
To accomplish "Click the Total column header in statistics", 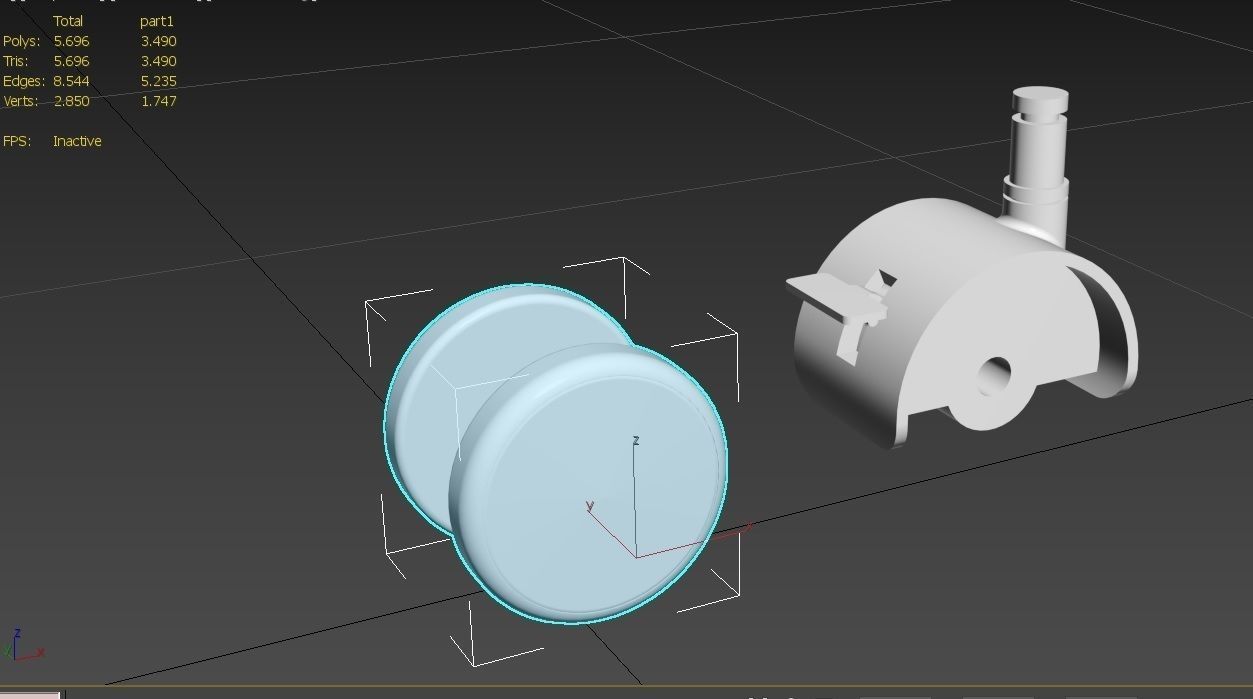I will pyautogui.click(x=70, y=20).
